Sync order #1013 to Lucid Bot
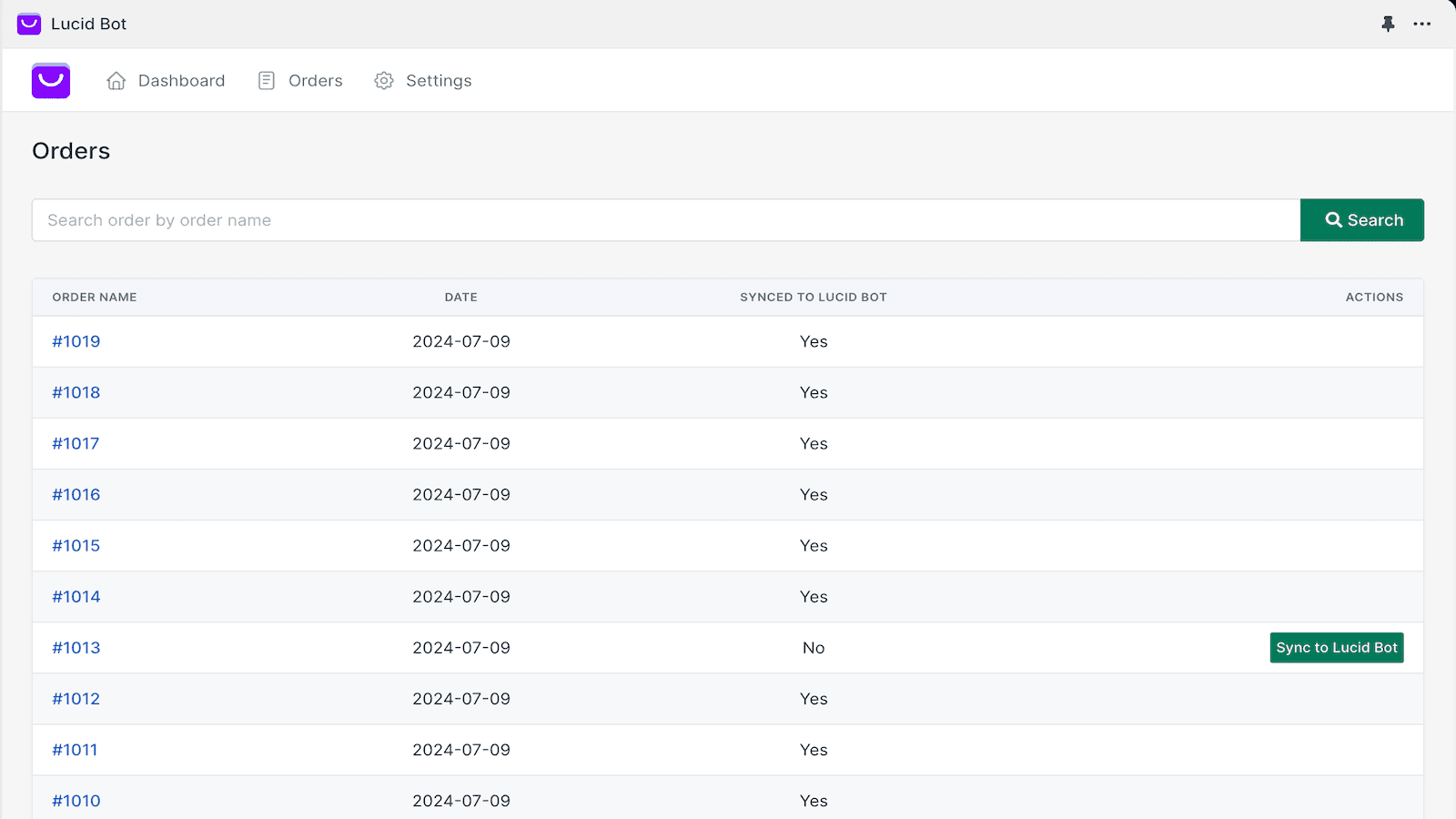Screen dimensions: 1456x819 [1336, 648]
